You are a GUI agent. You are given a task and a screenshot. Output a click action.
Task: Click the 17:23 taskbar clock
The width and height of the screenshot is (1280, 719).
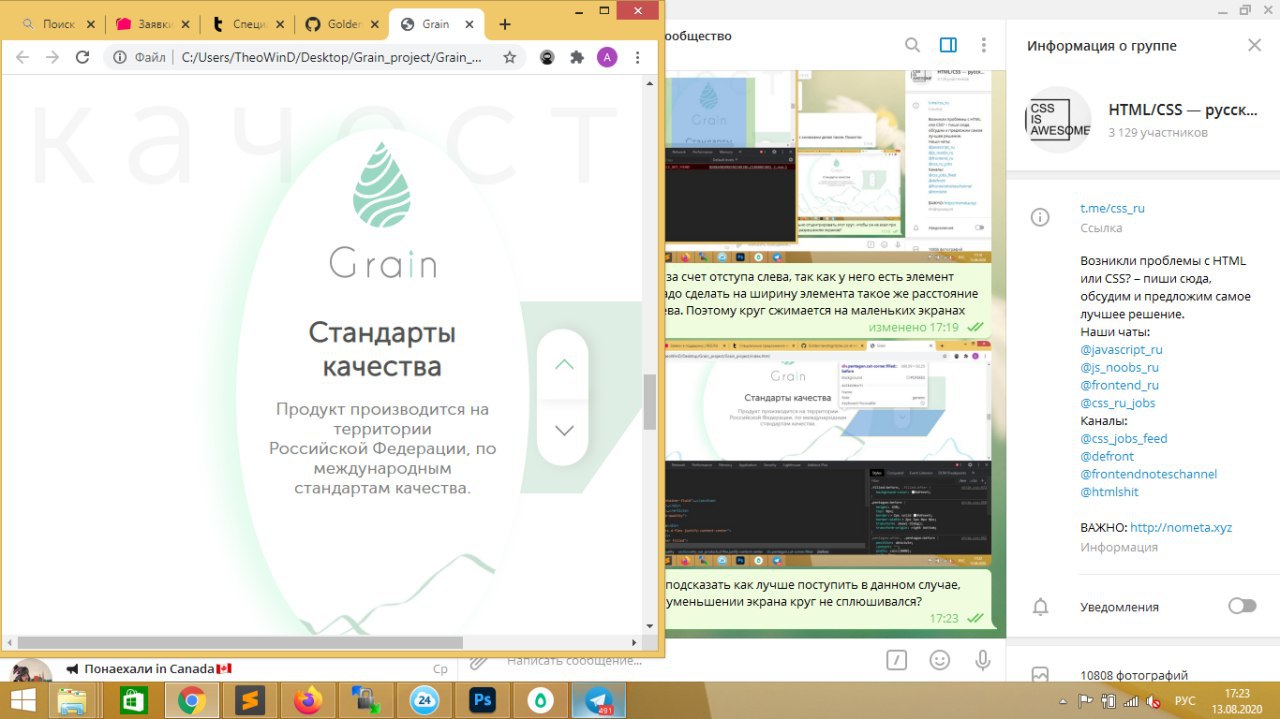pos(1237,693)
